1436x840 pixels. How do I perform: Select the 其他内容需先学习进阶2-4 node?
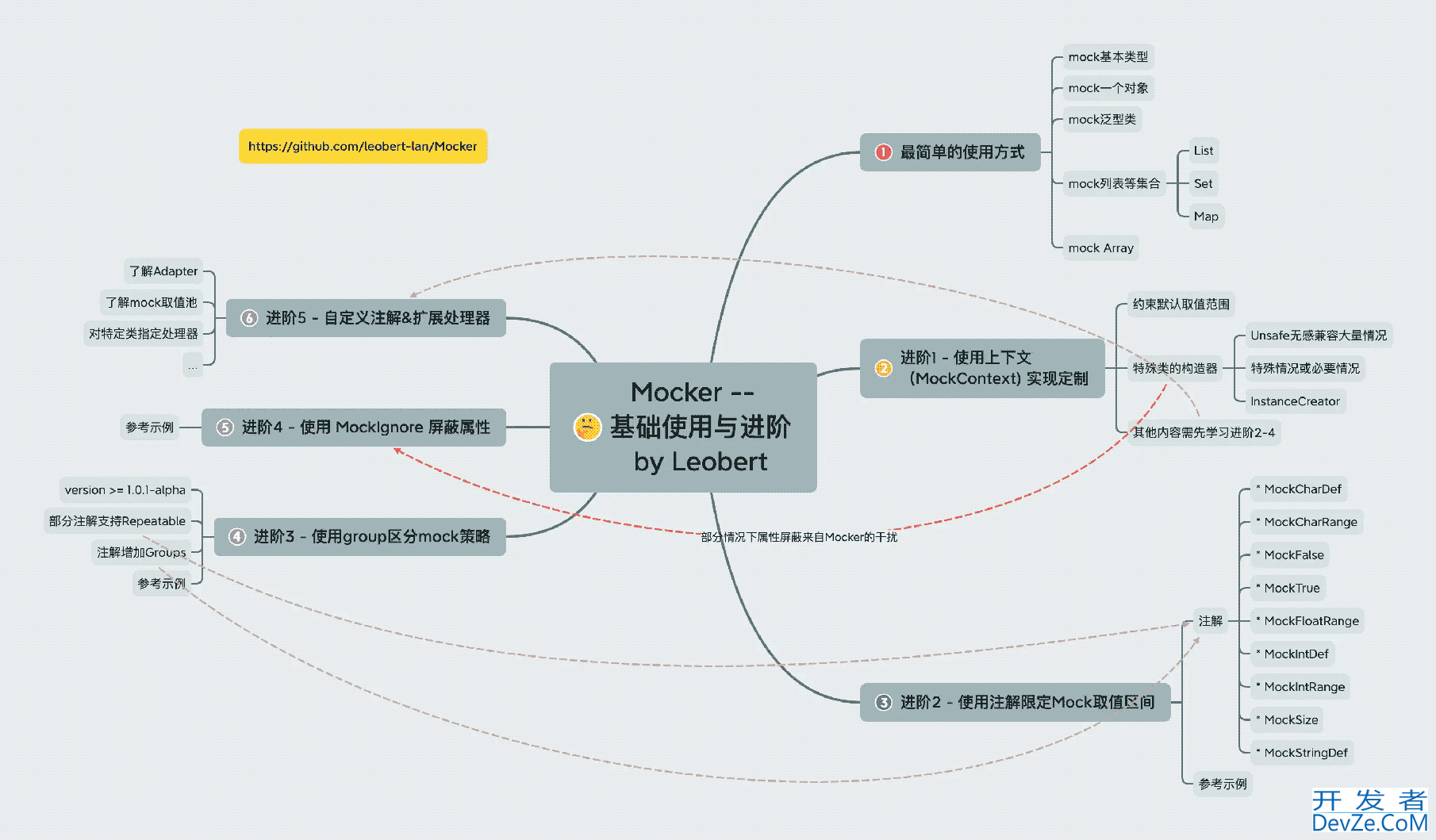click(1204, 432)
